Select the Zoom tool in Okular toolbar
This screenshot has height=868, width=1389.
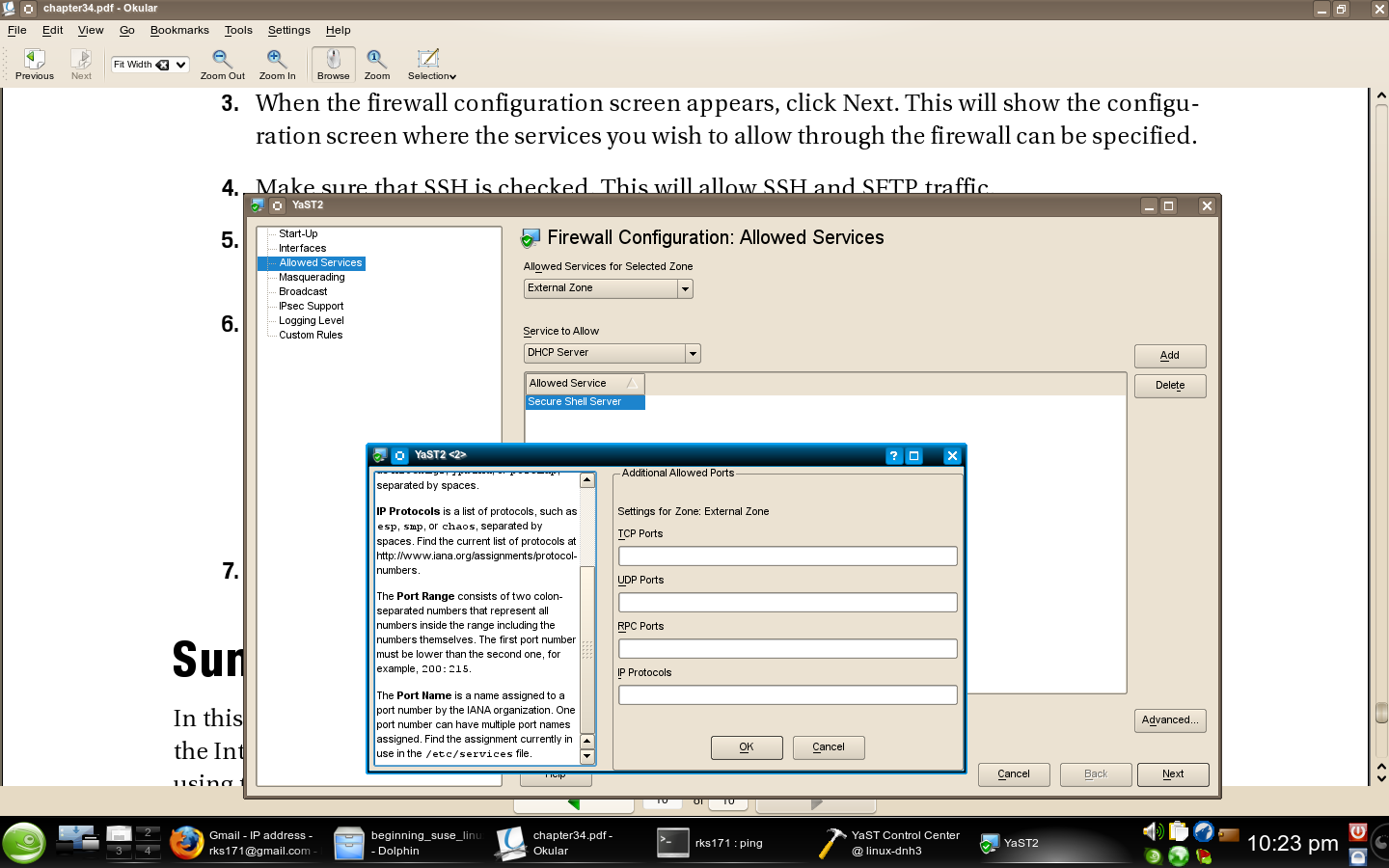[x=377, y=65]
